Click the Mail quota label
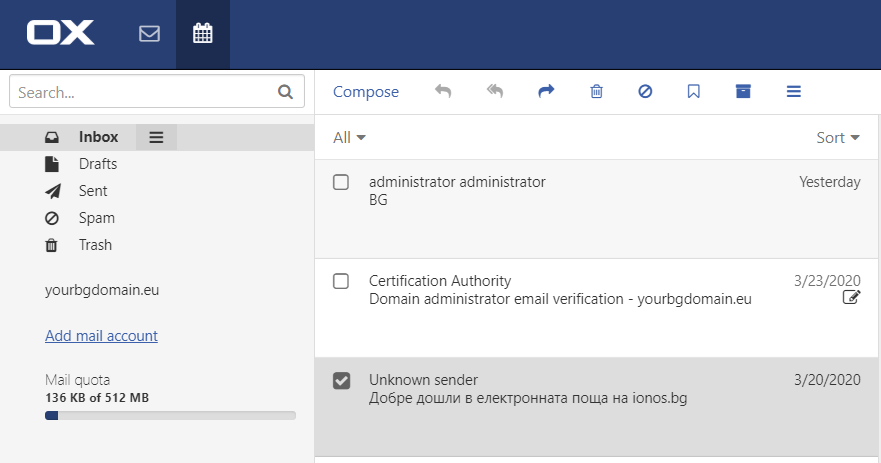The height and width of the screenshot is (463, 881). click(x=78, y=380)
